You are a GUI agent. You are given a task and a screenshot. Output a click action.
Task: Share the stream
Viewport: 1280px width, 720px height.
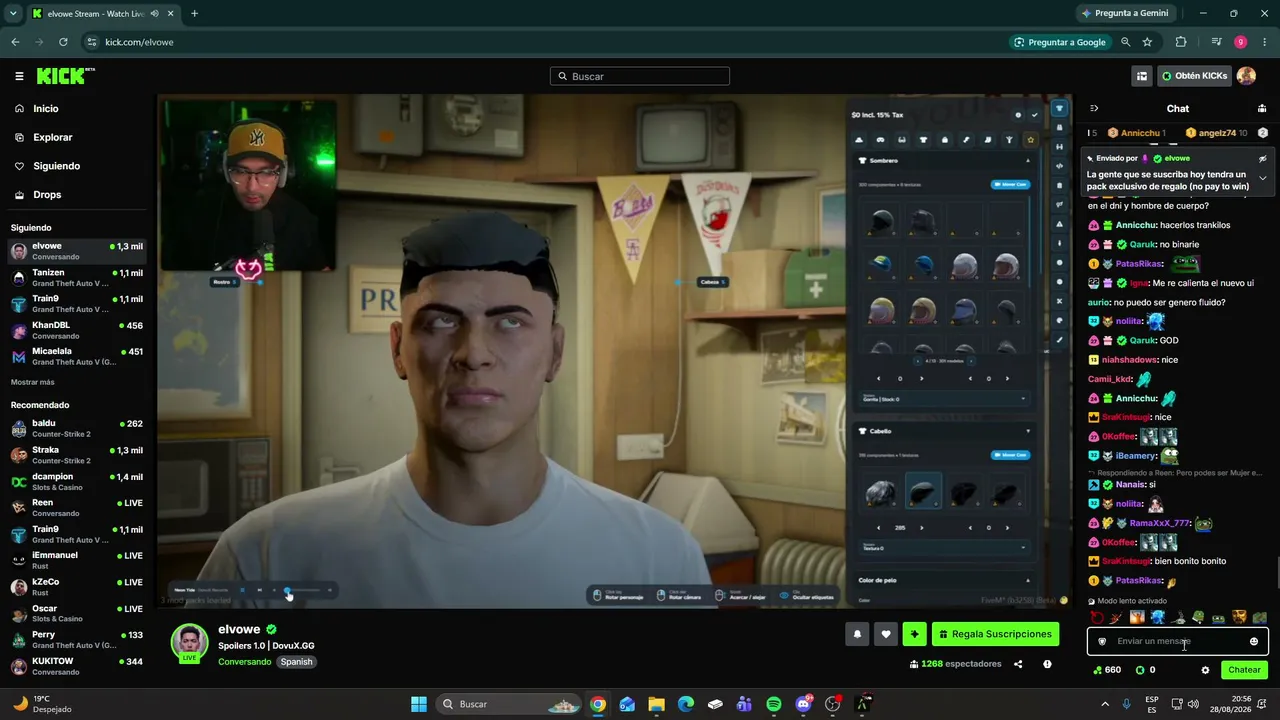pos(1018,664)
